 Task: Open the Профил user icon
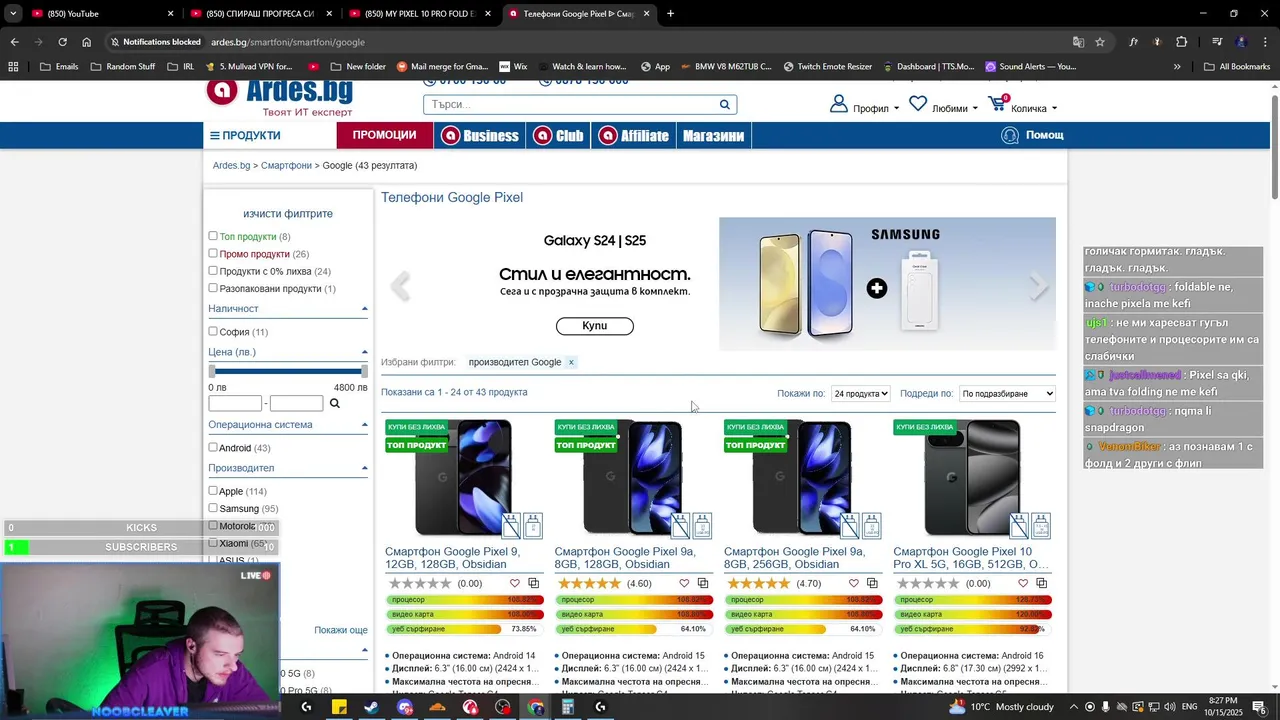[x=838, y=104]
